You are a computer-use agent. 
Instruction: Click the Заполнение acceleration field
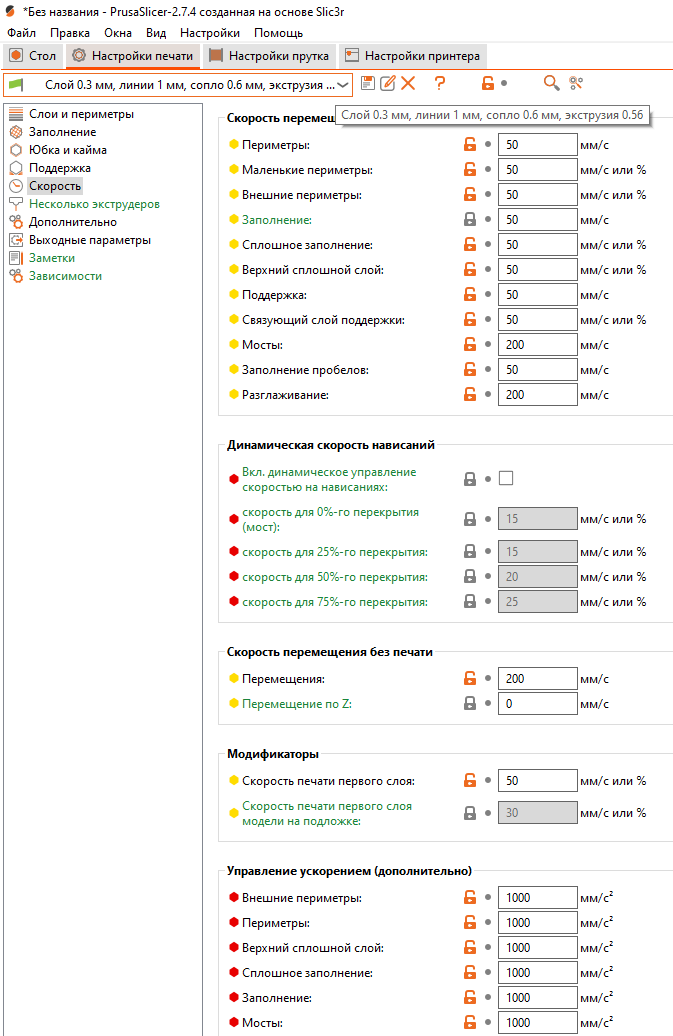point(538,998)
